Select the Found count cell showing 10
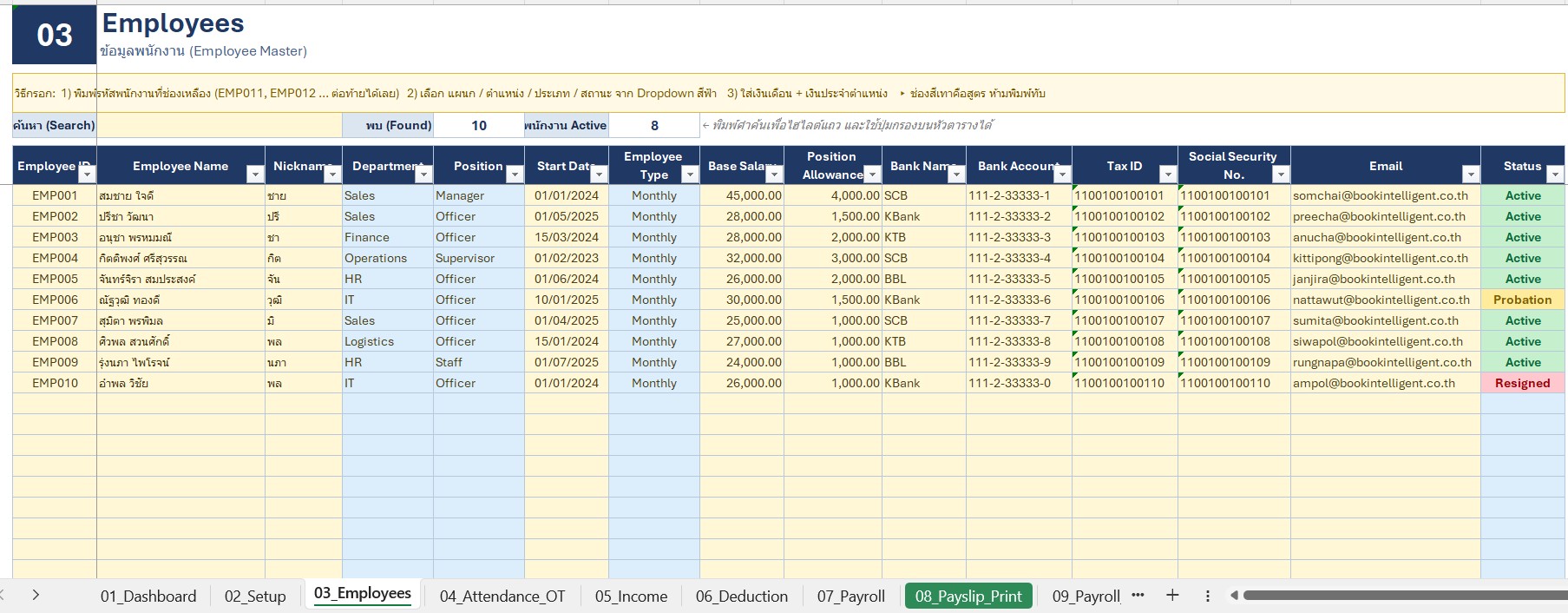 [x=479, y=126]
